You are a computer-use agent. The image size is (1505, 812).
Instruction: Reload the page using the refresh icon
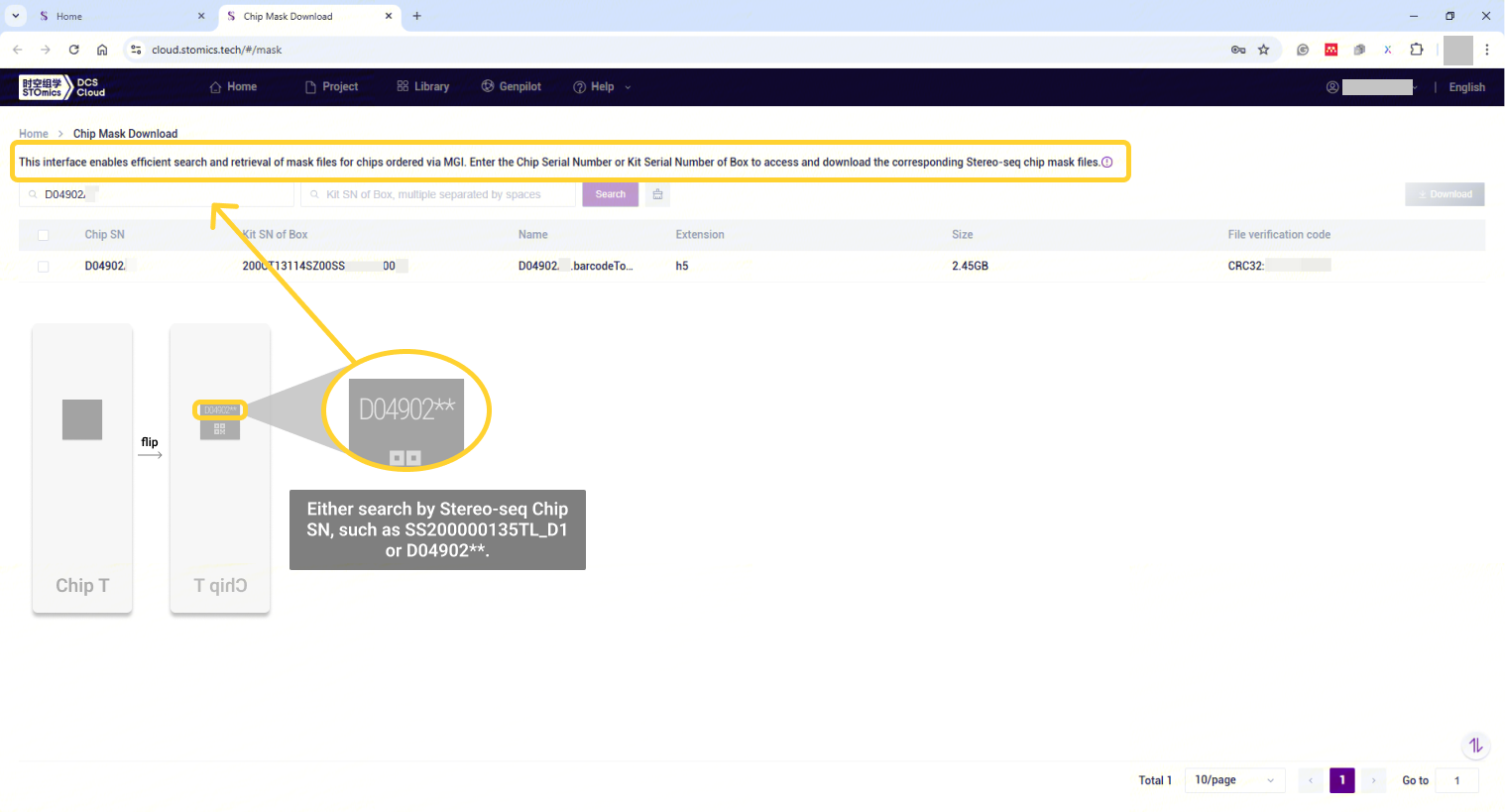click(x=73, y=50)
